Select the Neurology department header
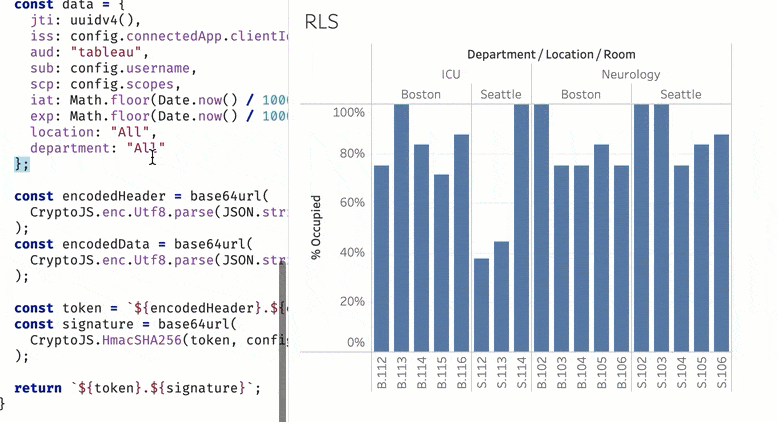Screen dimensions: 778x422 [x=630, y=75]
